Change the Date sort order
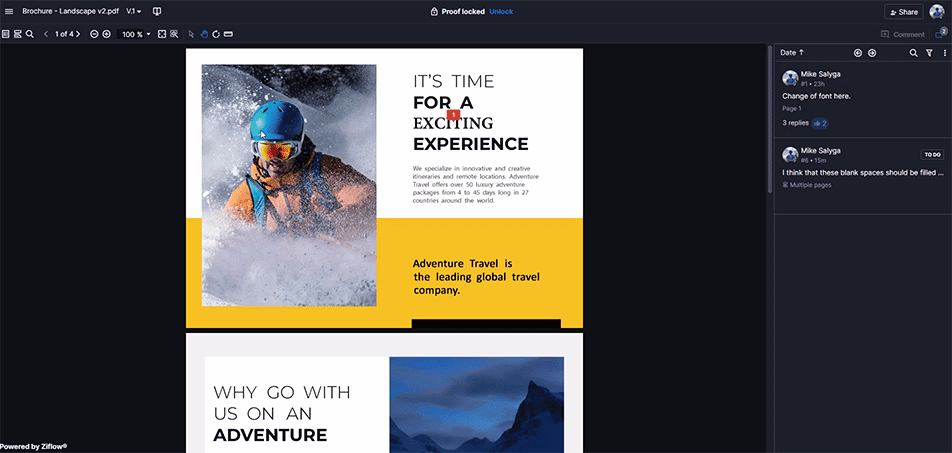The width and height of the screenshot is (952, 453). [792, 53]
